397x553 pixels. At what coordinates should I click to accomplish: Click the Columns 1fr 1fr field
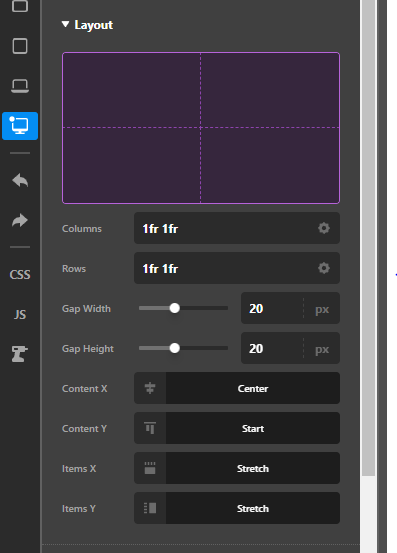(x=237, y=228)
